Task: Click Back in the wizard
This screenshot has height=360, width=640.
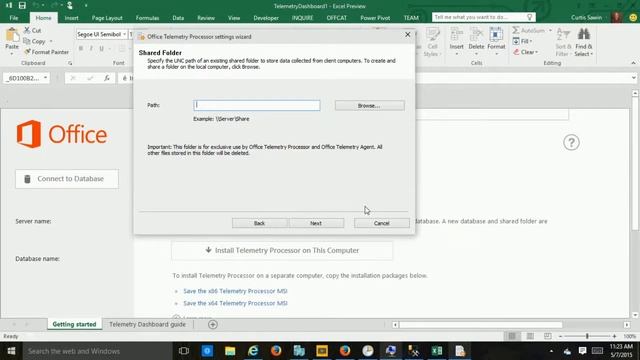Action: 259,223
